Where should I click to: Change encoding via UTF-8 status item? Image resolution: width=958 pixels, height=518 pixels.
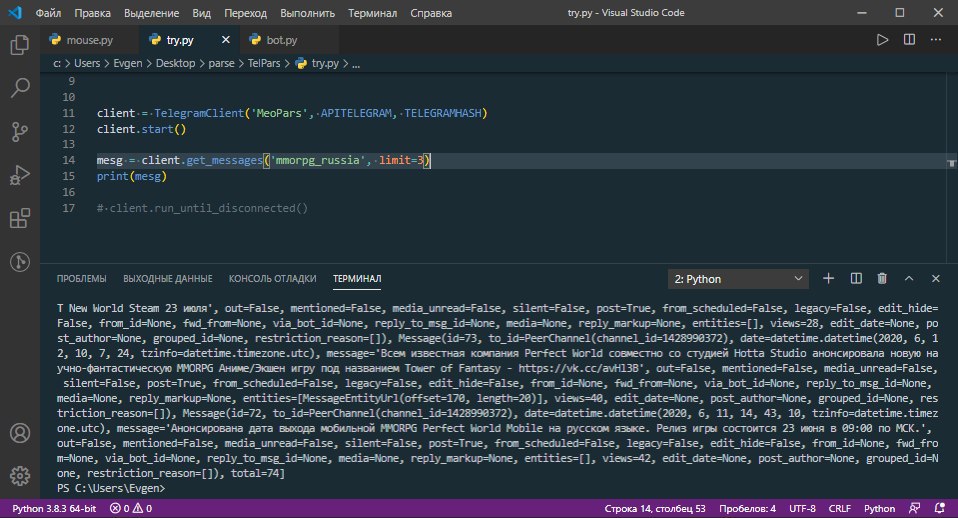802,508
